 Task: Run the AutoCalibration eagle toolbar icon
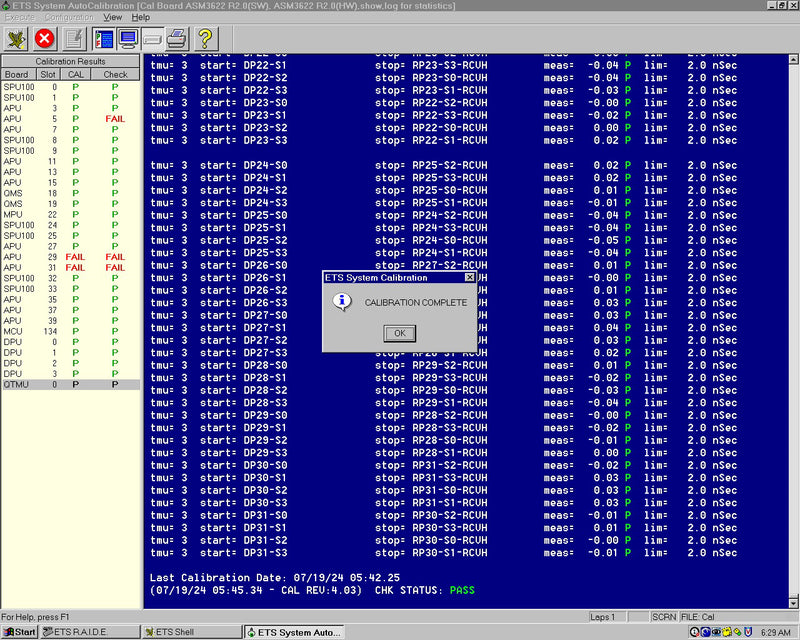[x=17, y=38]
